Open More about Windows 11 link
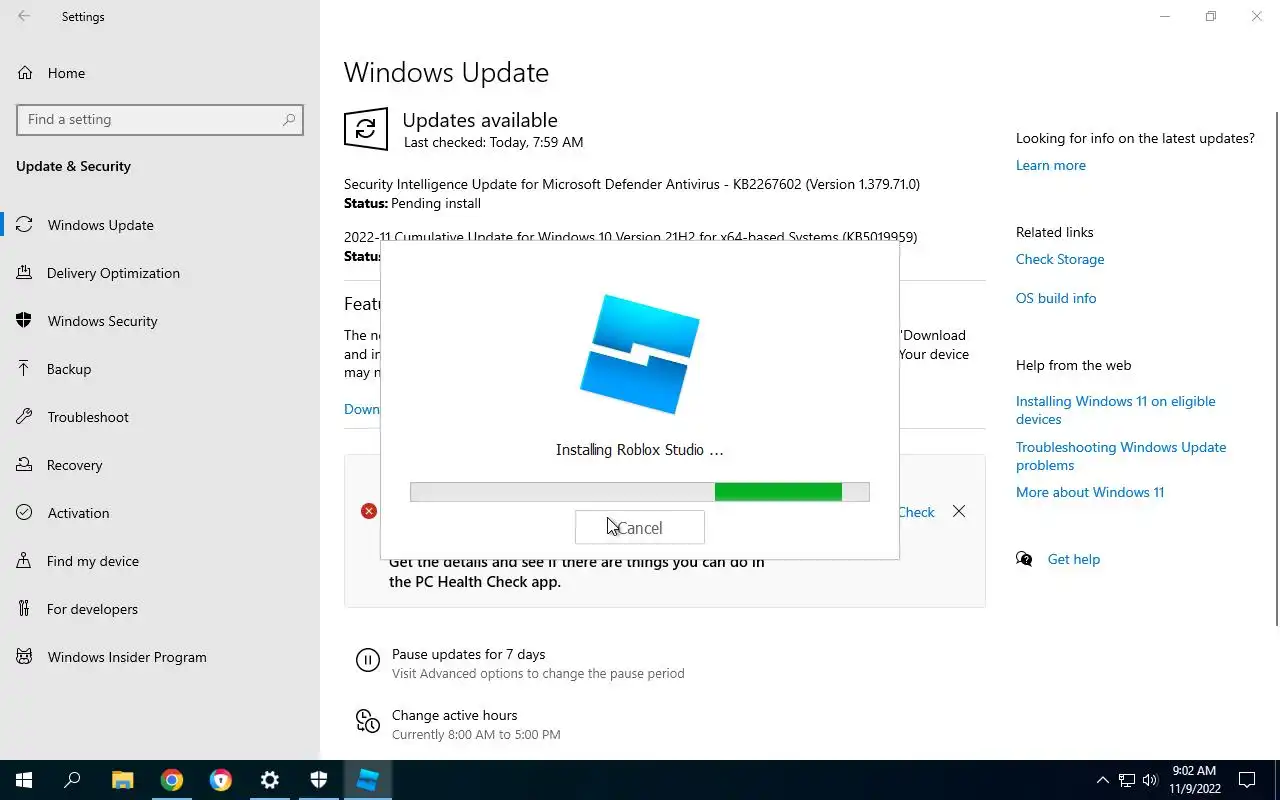 point(1090,492)
